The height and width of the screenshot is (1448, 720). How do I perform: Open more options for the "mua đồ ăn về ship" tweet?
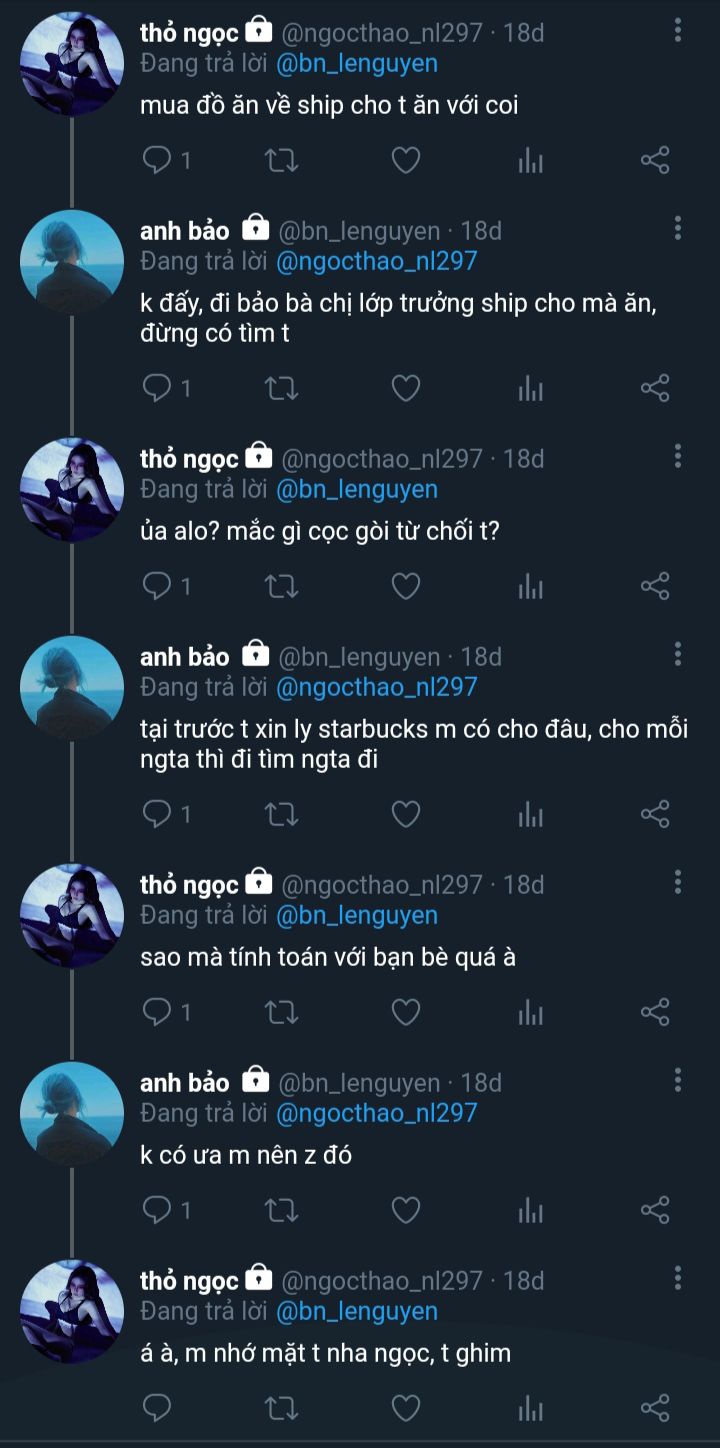pos(678,31)
